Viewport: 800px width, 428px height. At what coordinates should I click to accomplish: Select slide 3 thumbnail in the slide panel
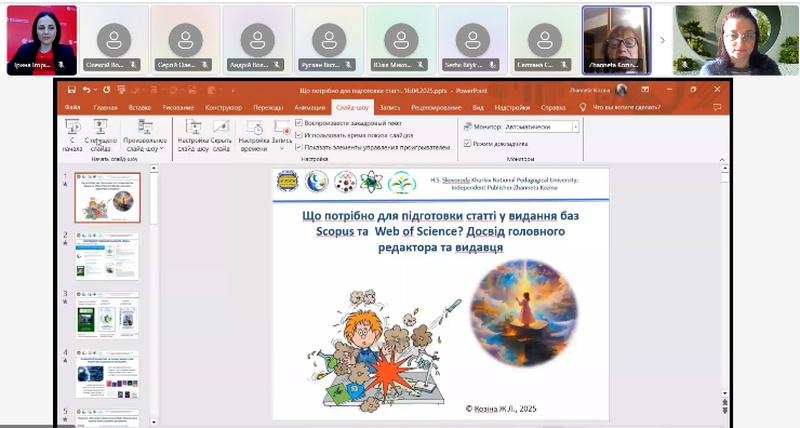[108, 314]
